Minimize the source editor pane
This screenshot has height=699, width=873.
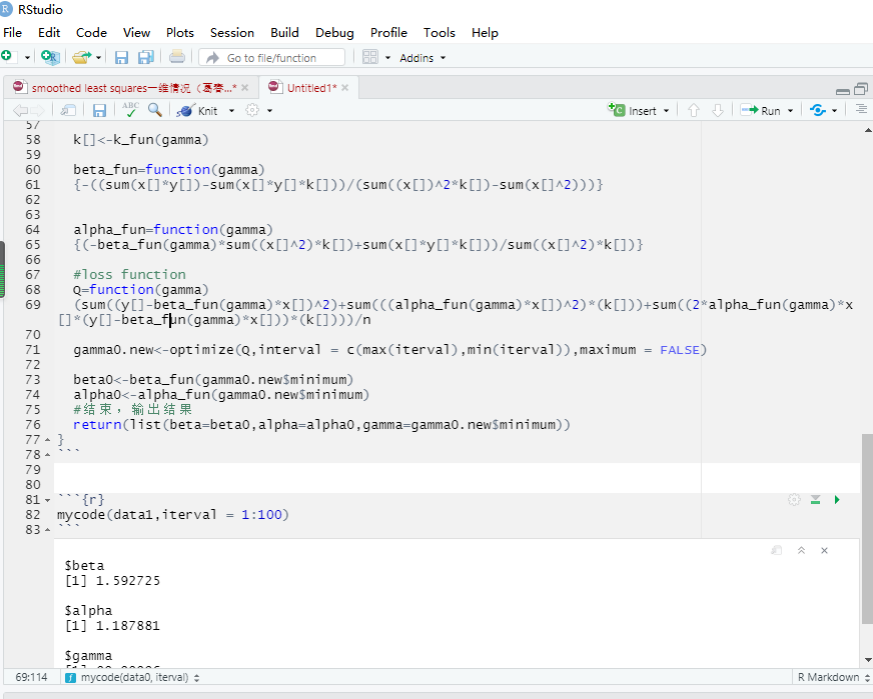point(843,90)
